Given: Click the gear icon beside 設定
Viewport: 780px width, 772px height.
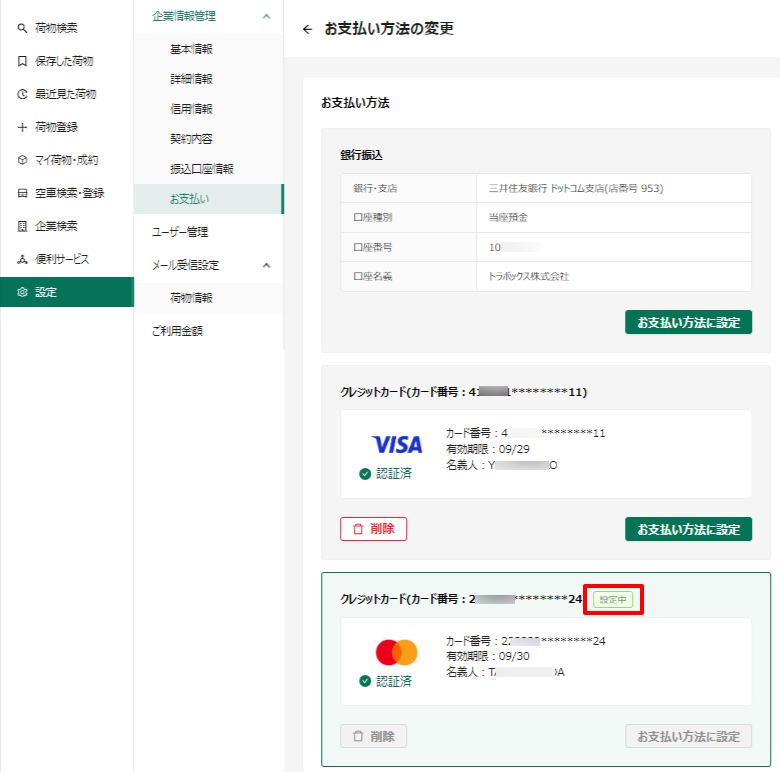Looking at the screenshot, I should (x=22, y=292).
